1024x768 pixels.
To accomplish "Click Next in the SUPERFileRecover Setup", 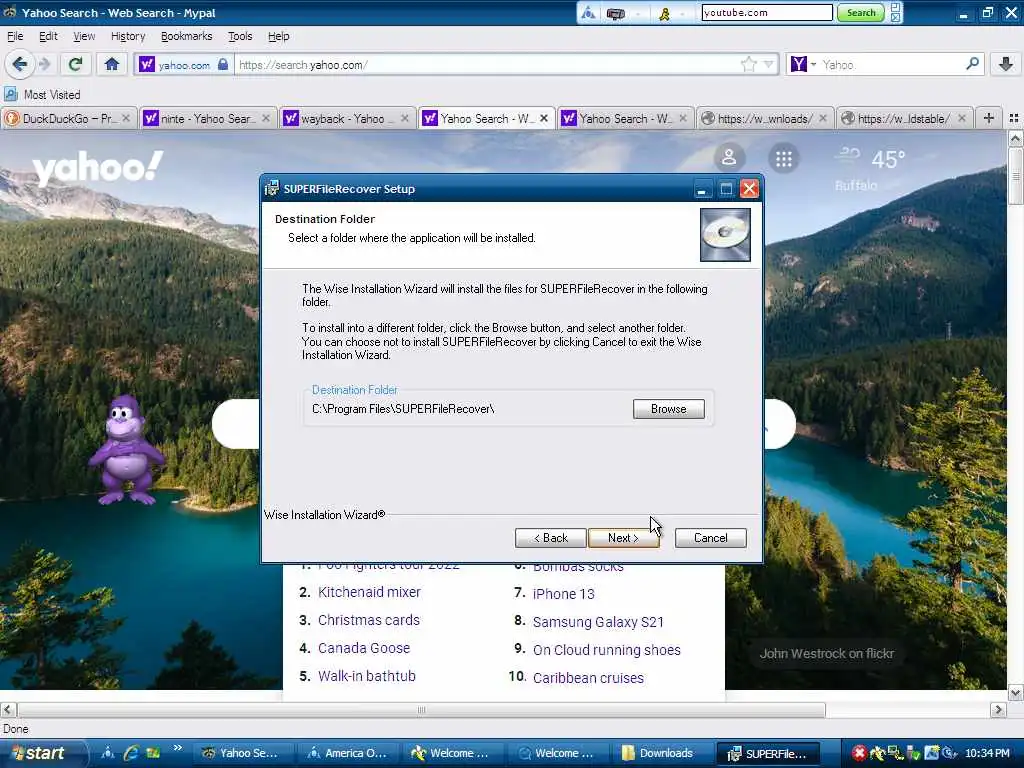I will coord(623,537).
